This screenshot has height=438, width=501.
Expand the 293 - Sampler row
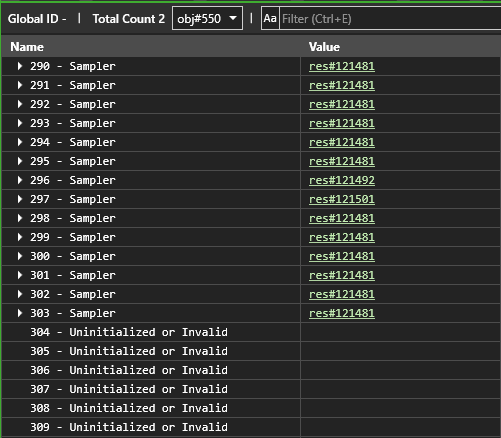(20, 123)
